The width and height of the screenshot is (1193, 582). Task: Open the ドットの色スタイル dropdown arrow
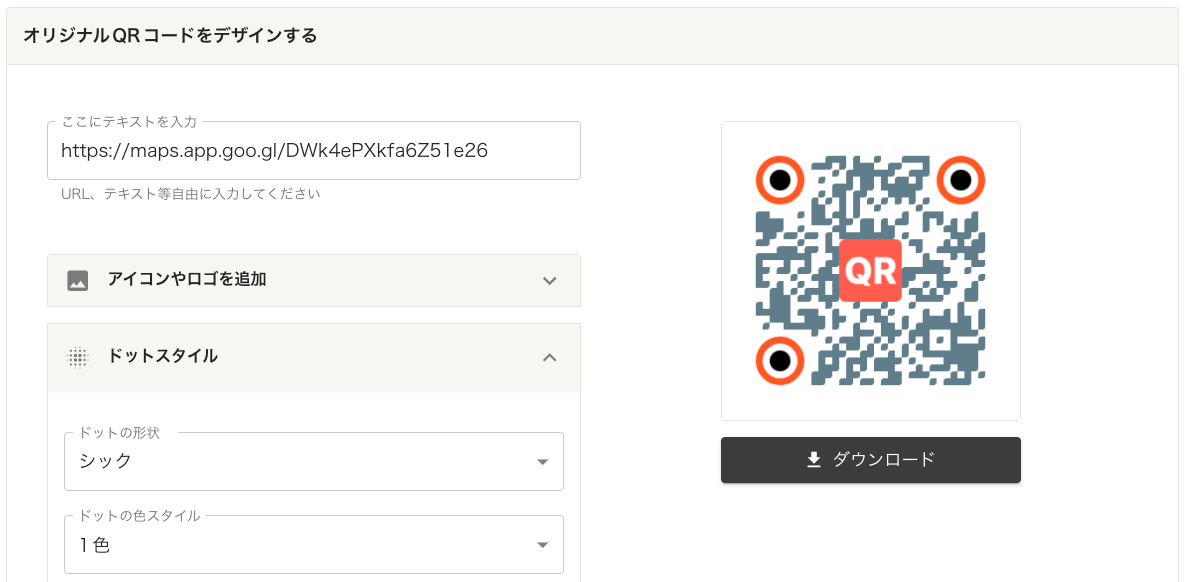coord(542,545)
